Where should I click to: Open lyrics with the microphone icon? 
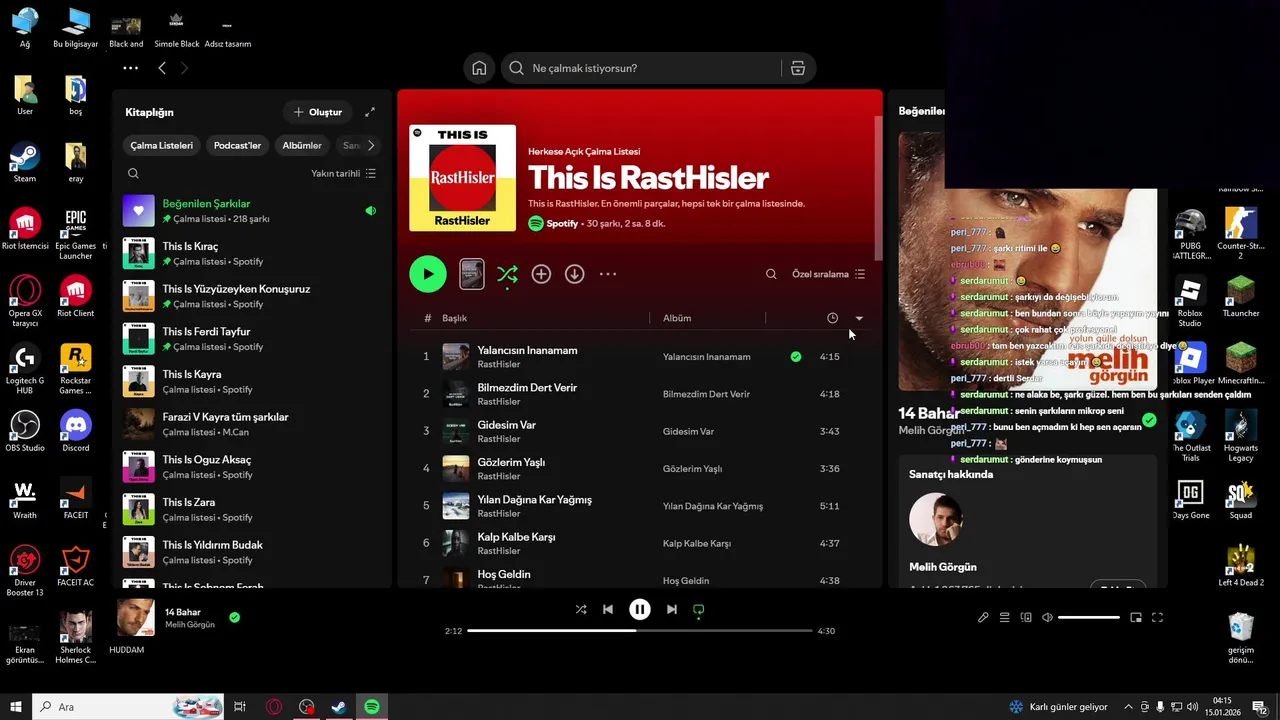(x=984, y=618)
